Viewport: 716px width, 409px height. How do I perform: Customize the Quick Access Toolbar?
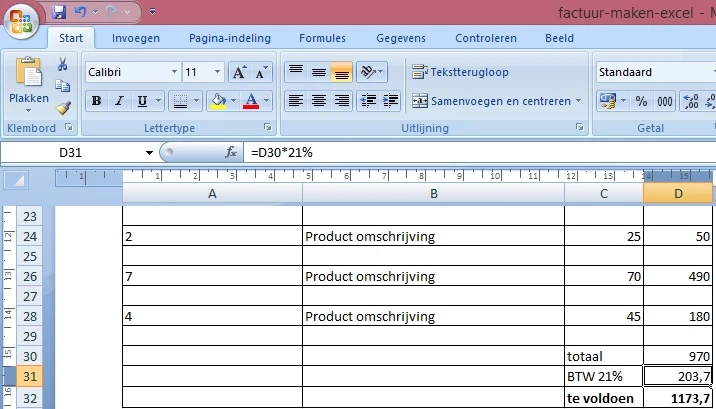pos(153,12)
